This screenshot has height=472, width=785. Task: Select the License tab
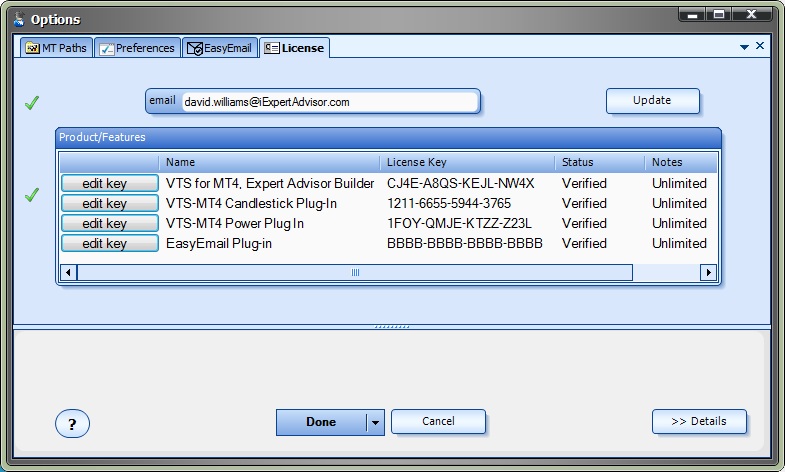[x=294, y=48]
